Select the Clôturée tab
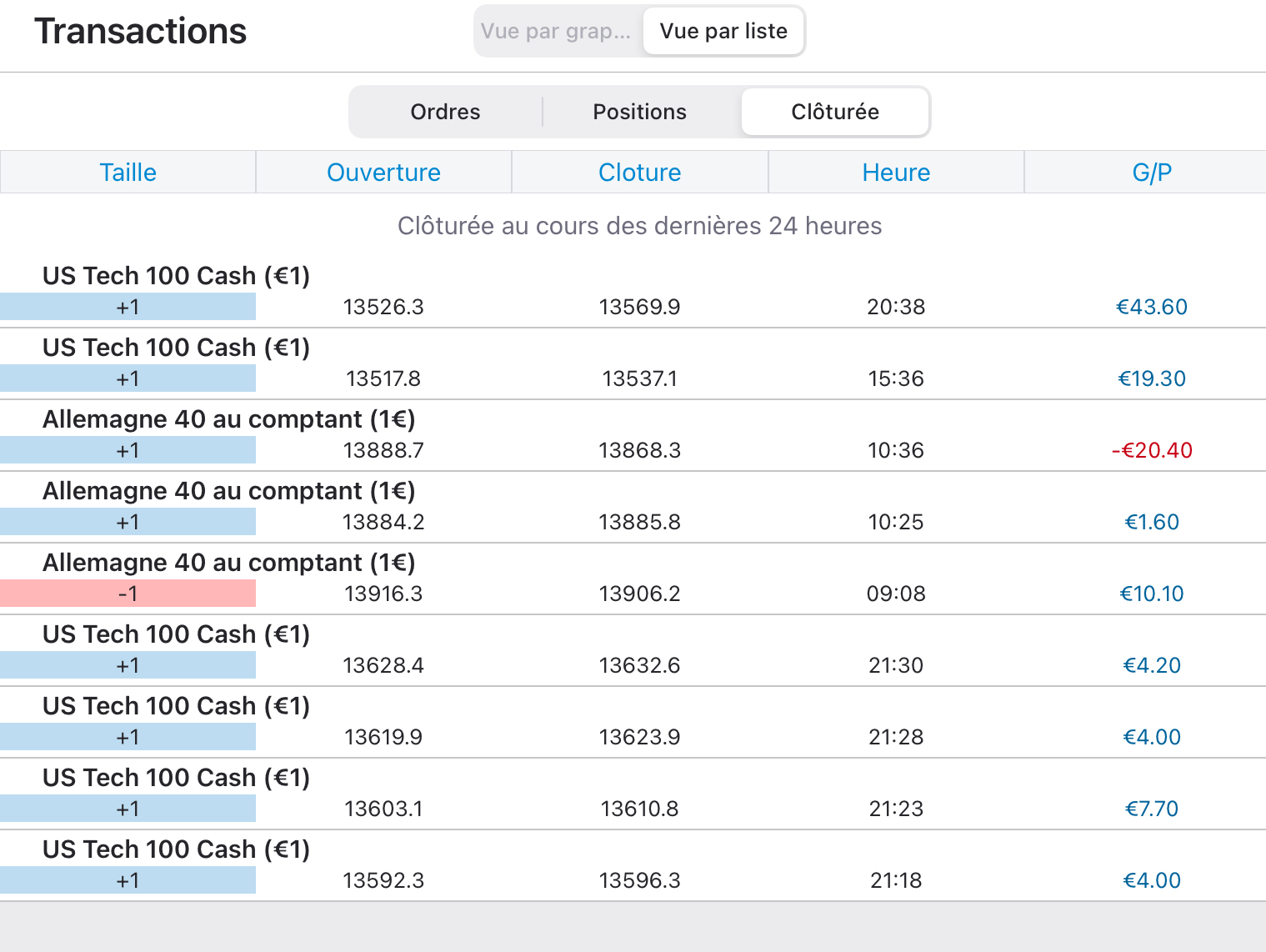1266x952 pixels. [834, 112]
